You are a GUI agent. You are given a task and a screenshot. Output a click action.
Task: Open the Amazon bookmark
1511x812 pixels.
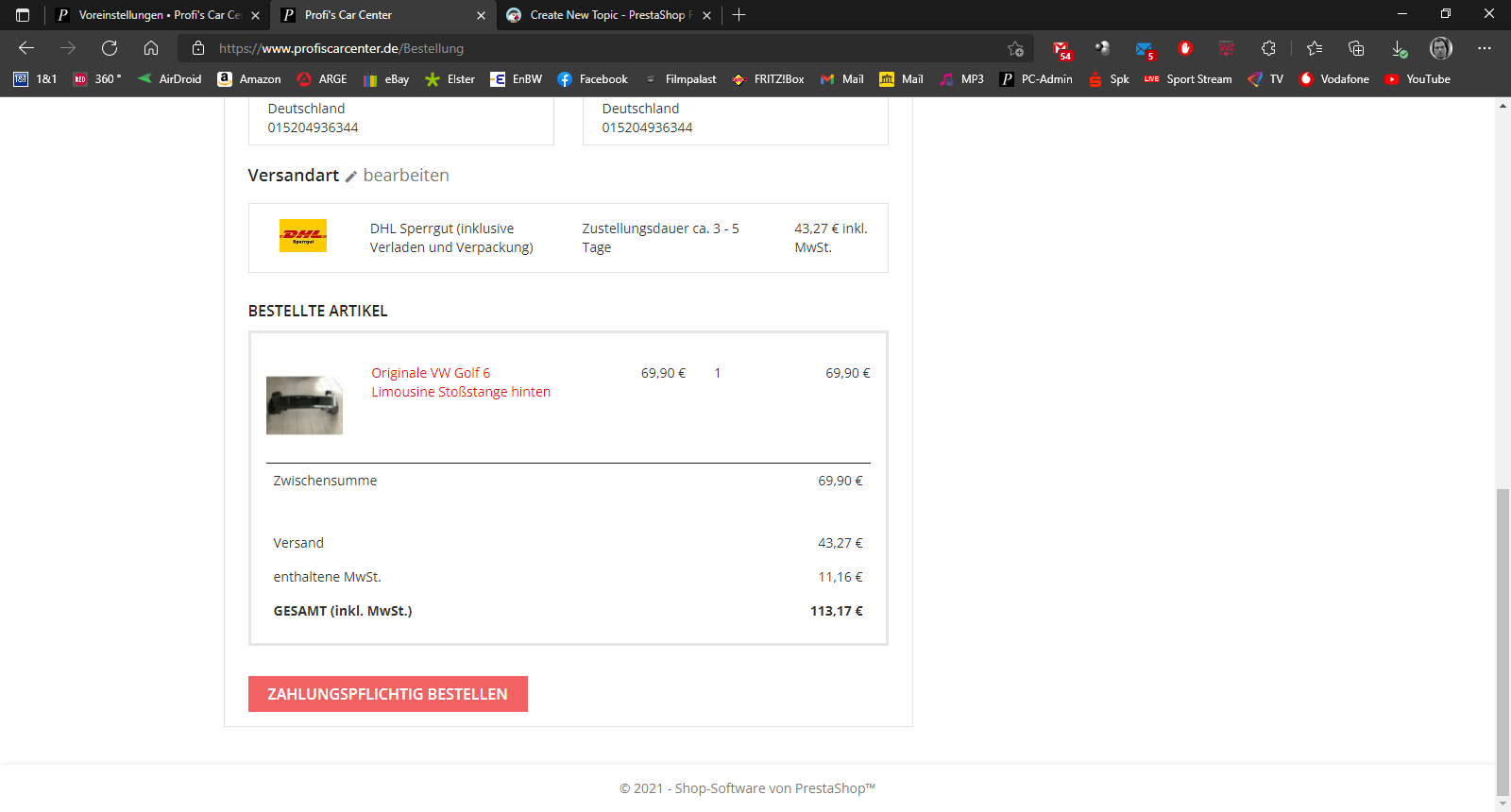click(x=249, y=79)
